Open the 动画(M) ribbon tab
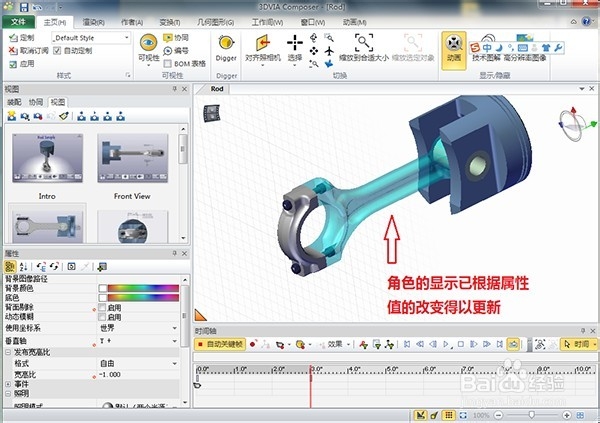 coord(354,22)
